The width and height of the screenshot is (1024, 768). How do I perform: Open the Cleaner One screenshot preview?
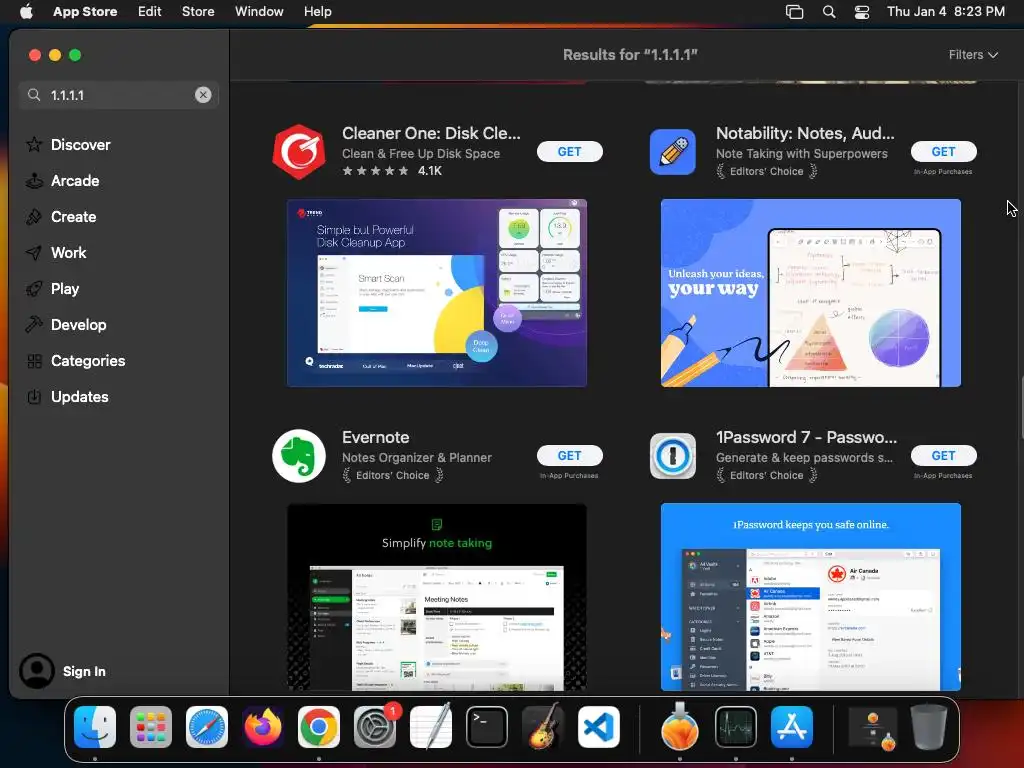coord(437,293)
